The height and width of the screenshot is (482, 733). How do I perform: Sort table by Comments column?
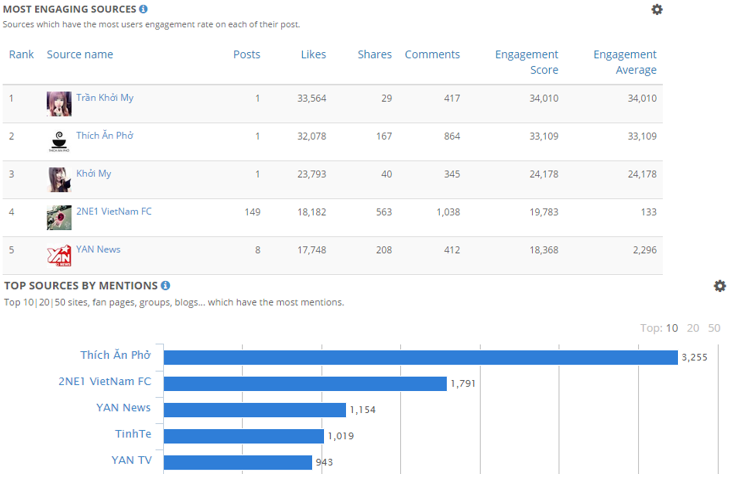pos(432,54)
